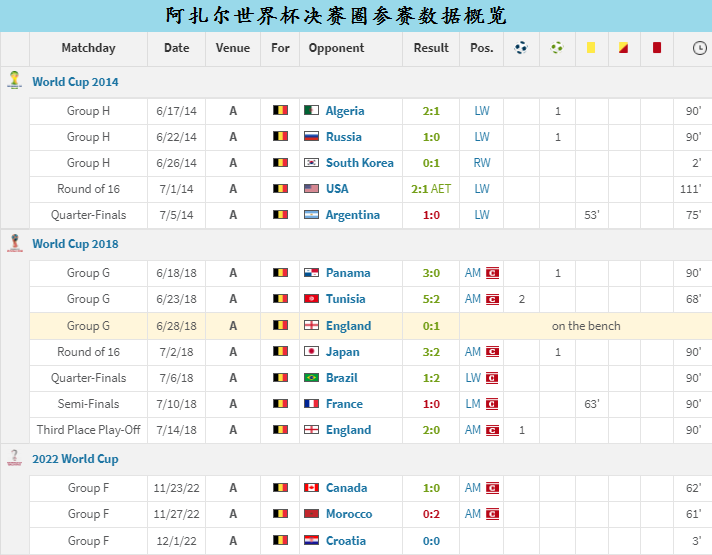The height and width of the screenshot is (555, 712).
Task: Click the RW position in South Korea row
Action: pos(482,163)
